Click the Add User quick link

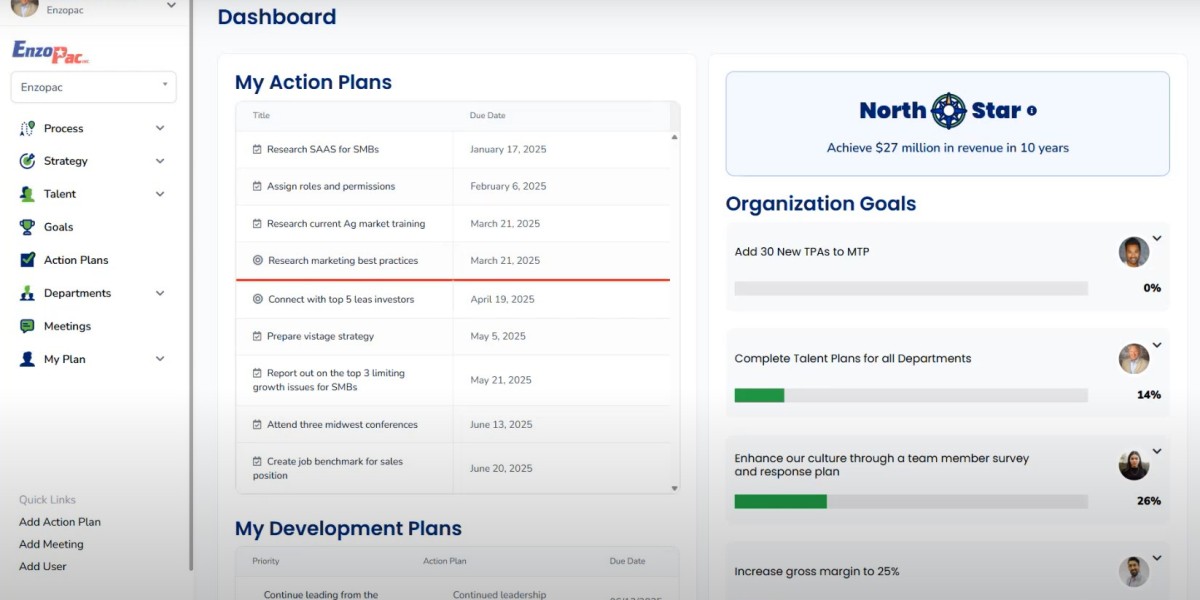(43, 566)
